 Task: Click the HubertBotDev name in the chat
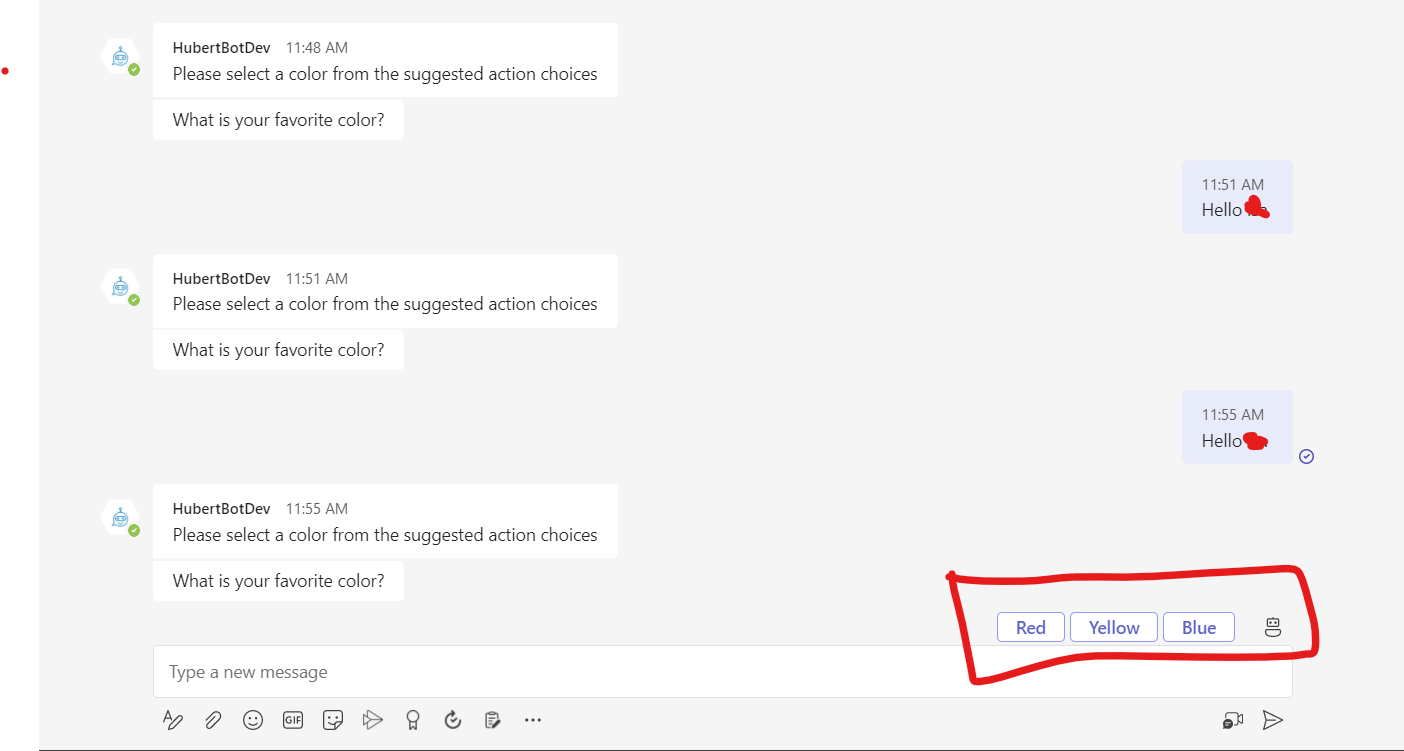[x=221, y=508]
